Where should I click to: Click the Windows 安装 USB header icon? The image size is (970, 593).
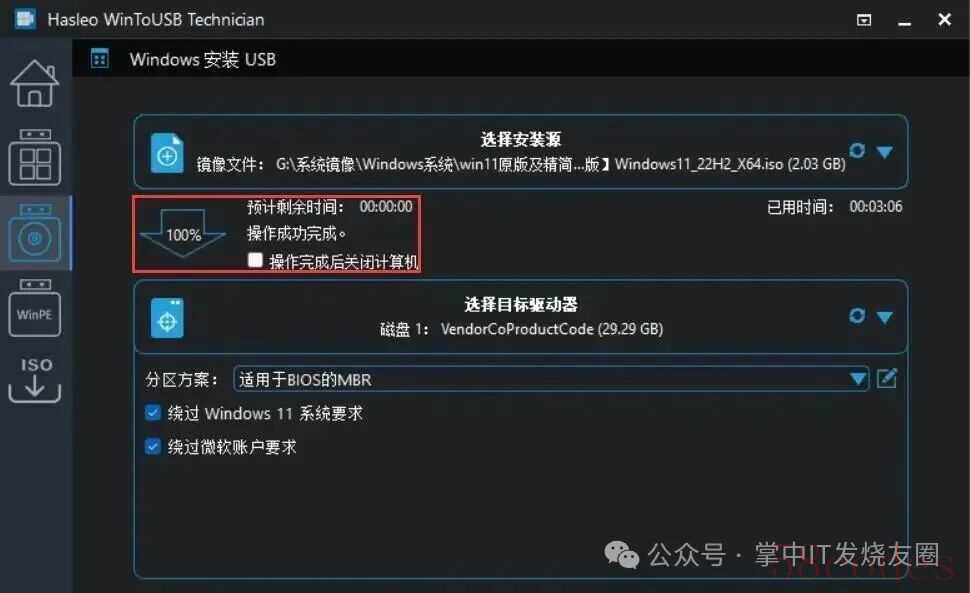tap(100, 59)
